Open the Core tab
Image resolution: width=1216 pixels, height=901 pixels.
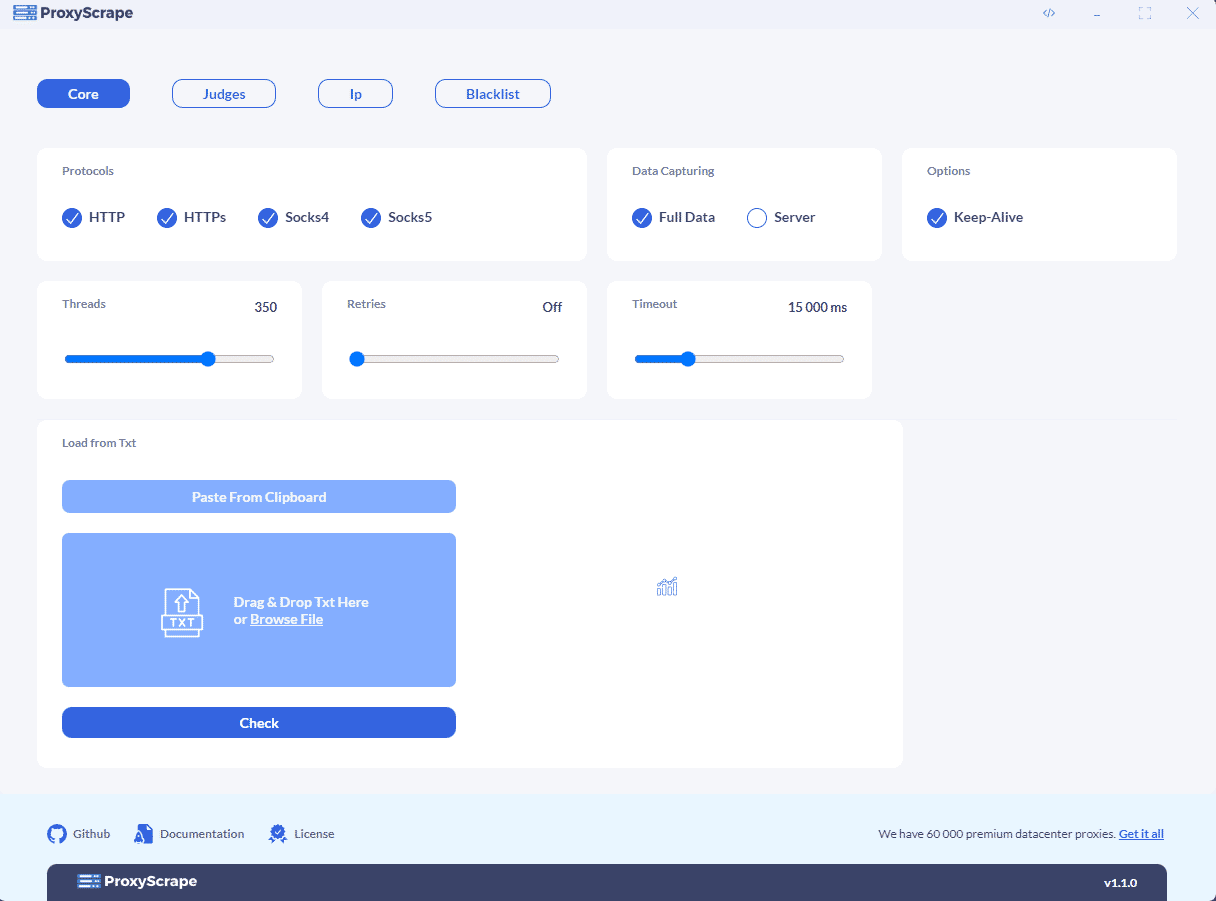pos(83,94)
